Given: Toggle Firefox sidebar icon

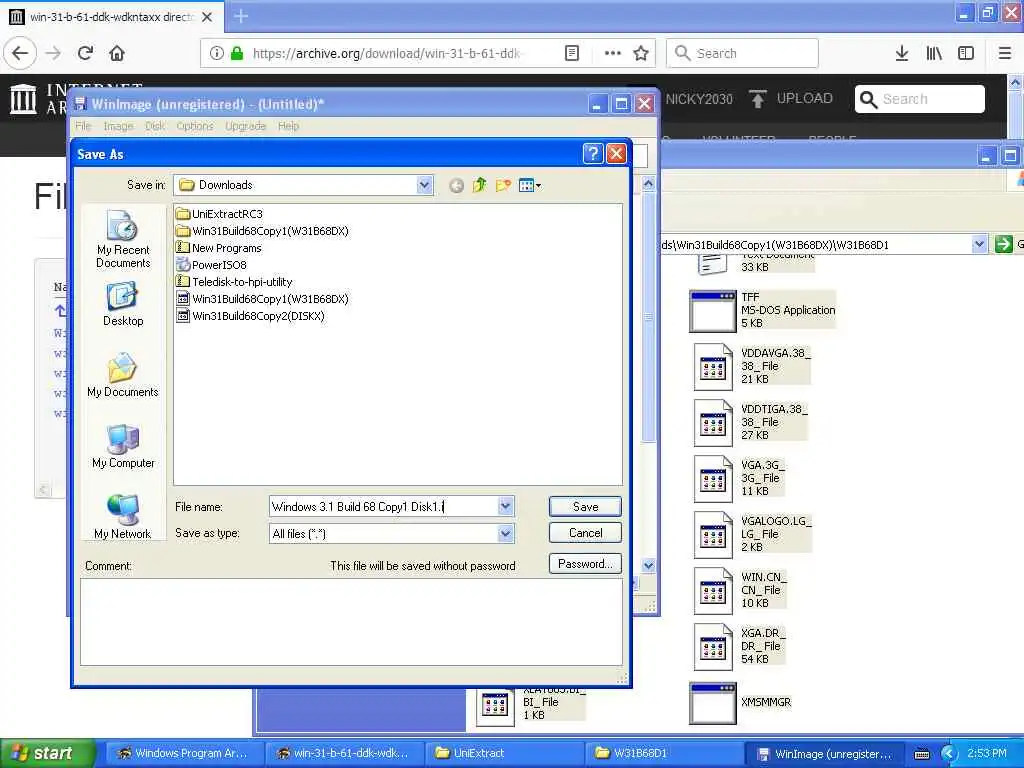Looking at the screenshot, I should 966,53.
